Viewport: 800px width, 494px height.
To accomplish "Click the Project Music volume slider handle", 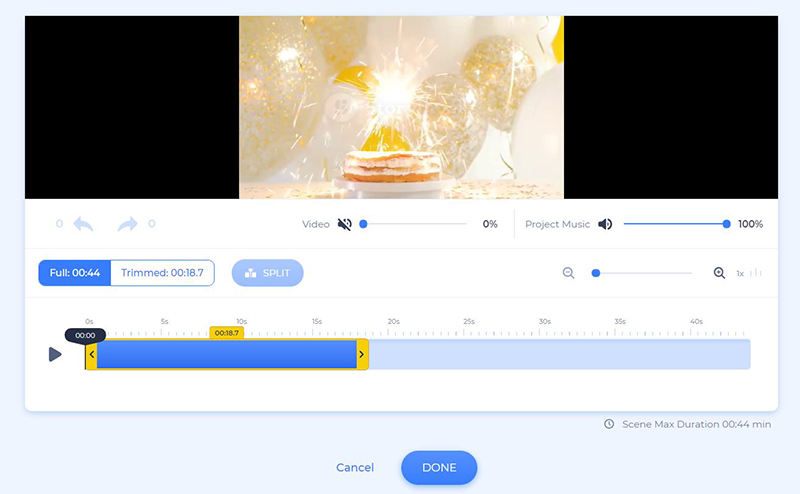I will pos(727,224).
